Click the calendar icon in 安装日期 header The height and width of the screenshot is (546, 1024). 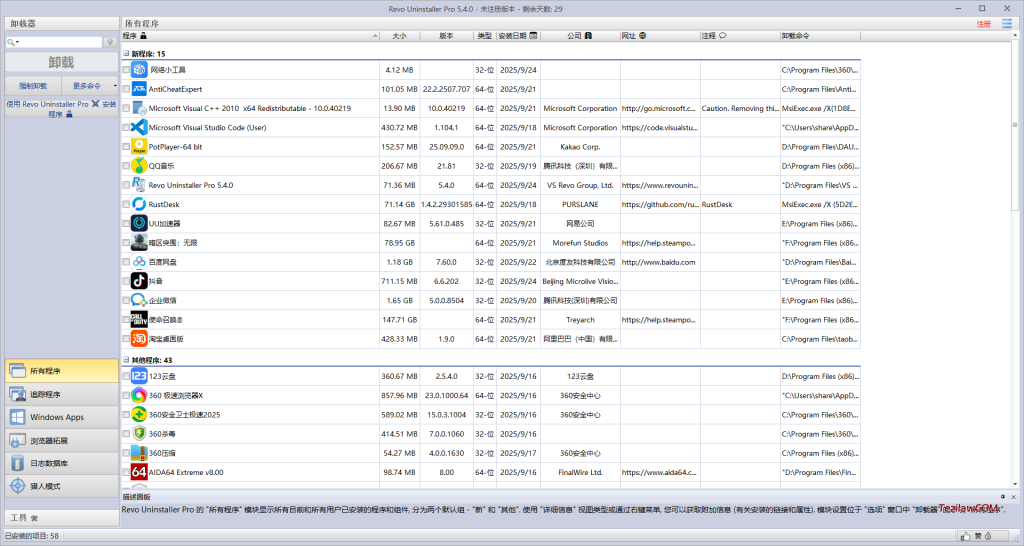point(534,36)
